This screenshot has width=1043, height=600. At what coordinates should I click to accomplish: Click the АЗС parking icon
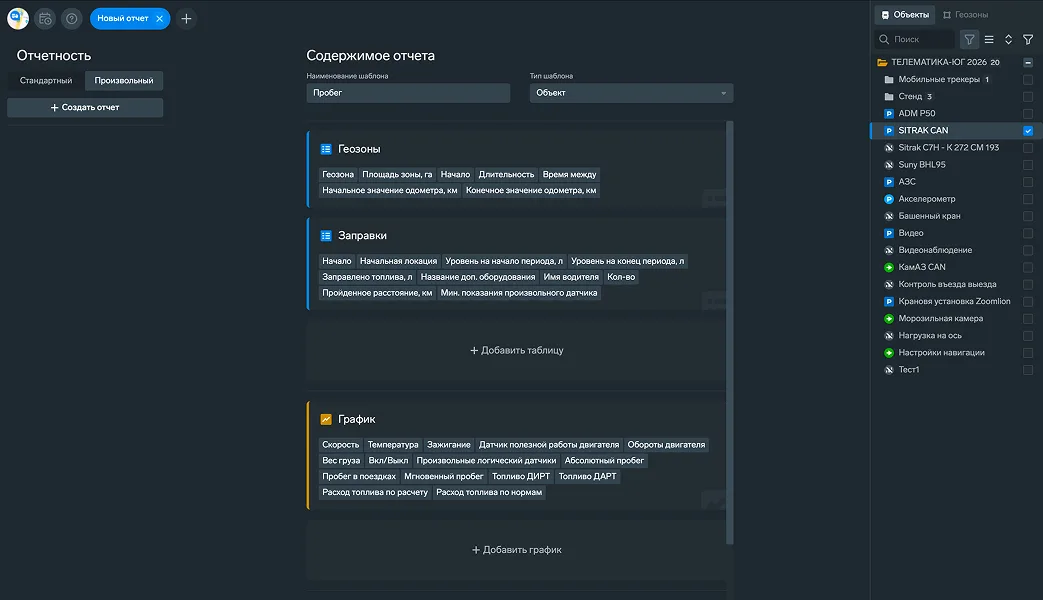[889, 182]
